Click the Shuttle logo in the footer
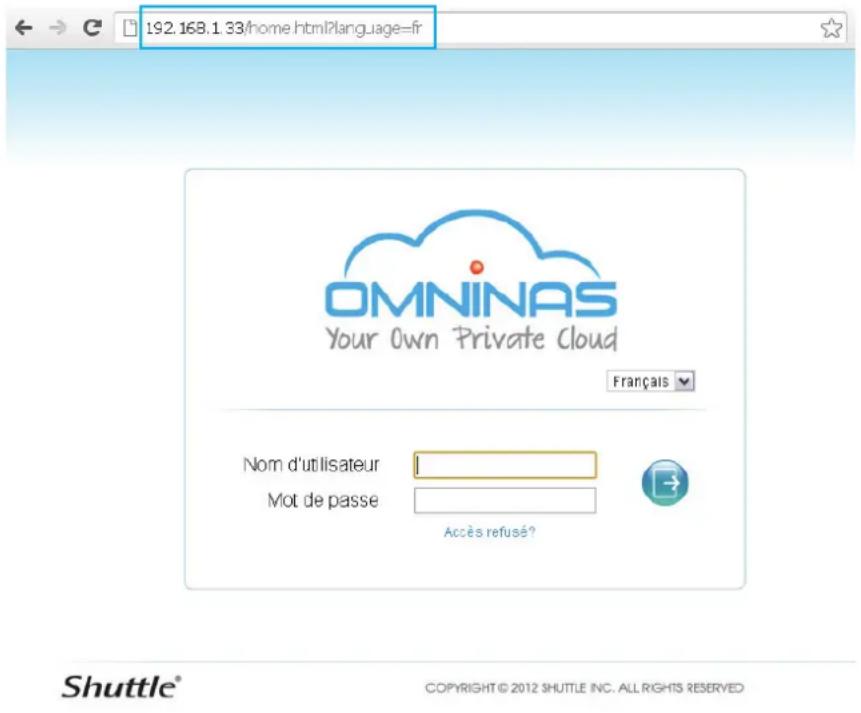The image size is (861, 713). point(121,687)
